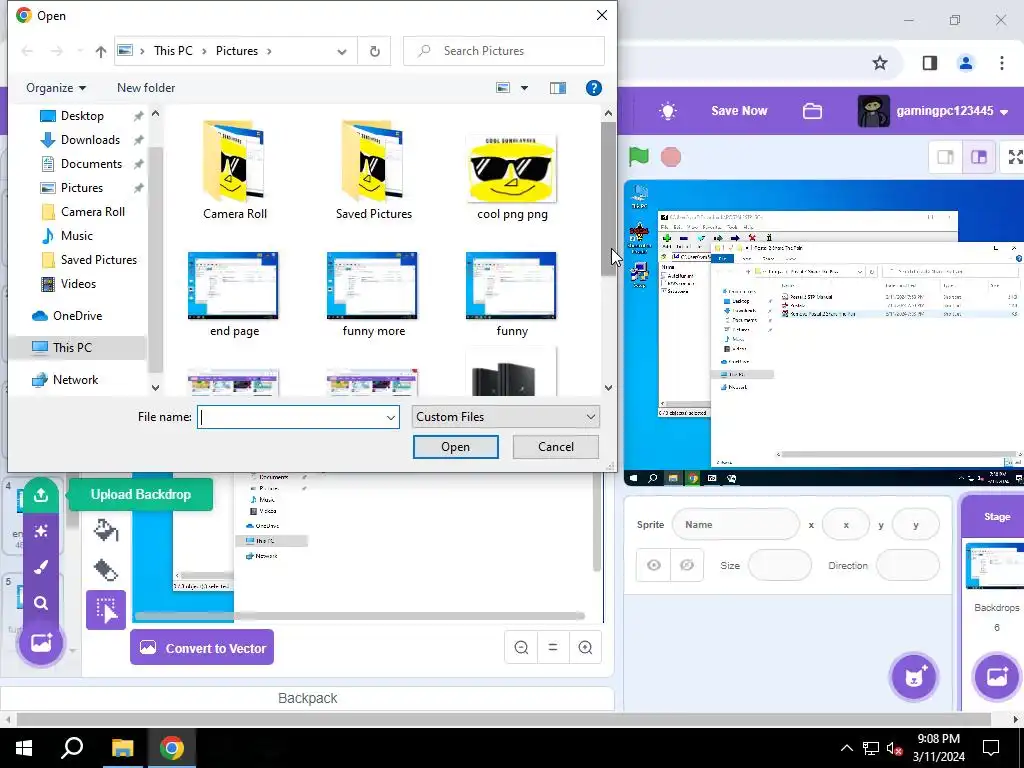Choose the Select marquee tool
This screenshot has height=768, width=1024.
[x=106, y=610]
